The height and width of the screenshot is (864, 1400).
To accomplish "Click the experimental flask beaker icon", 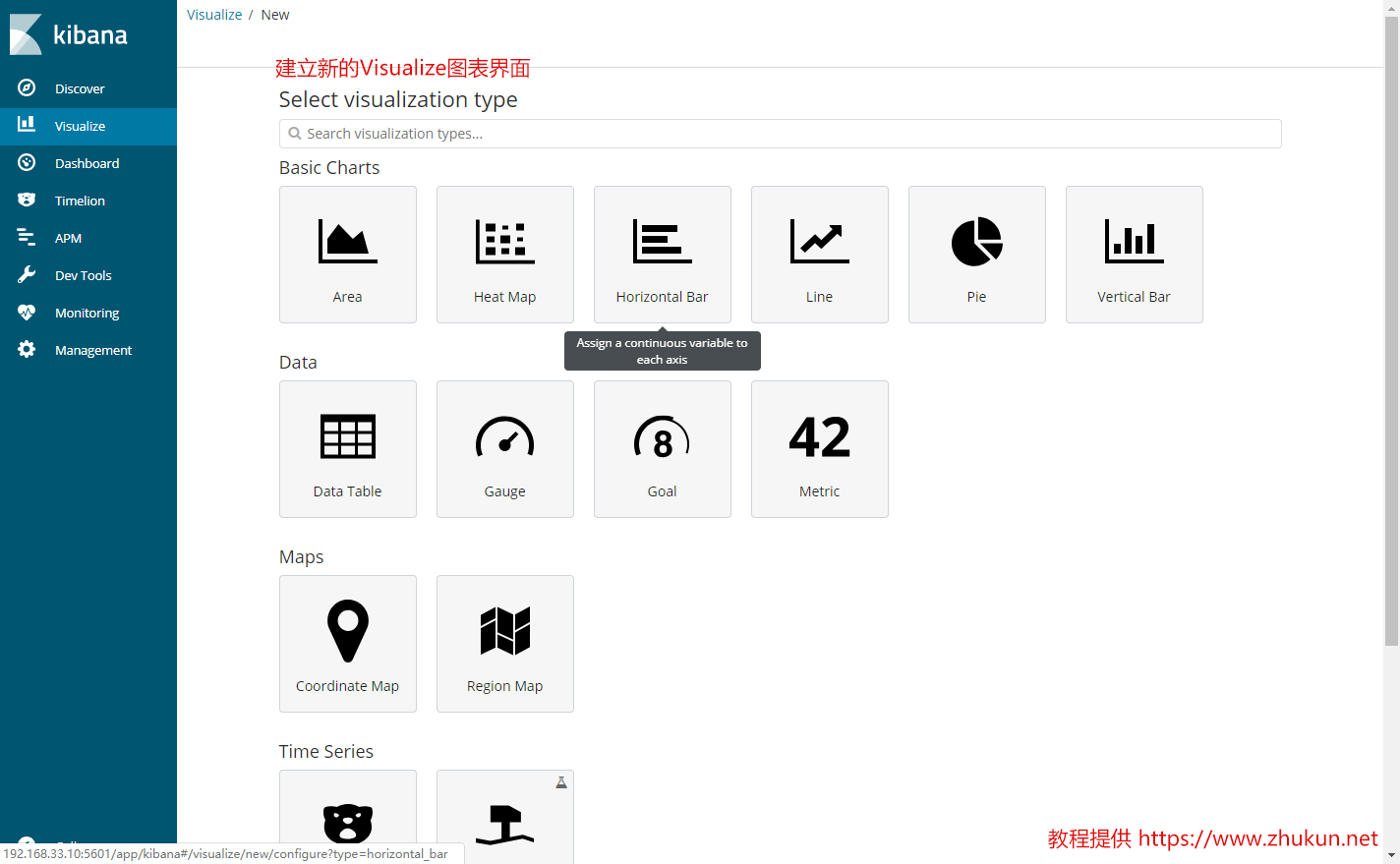I will click(x=561, y=782).
